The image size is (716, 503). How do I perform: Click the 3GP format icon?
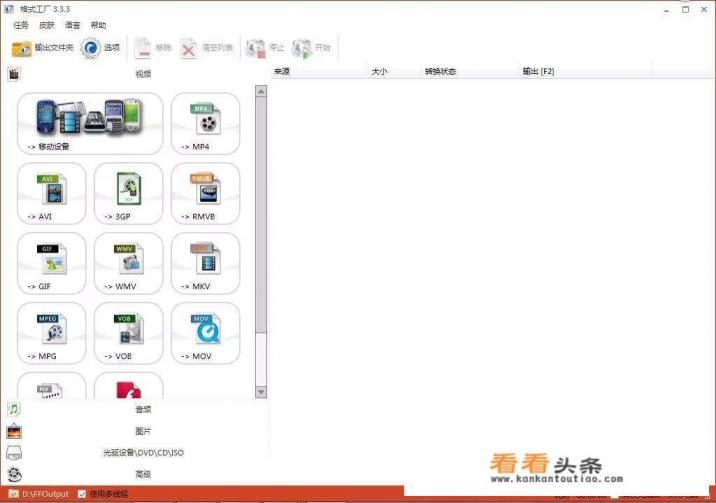(128, 192)
